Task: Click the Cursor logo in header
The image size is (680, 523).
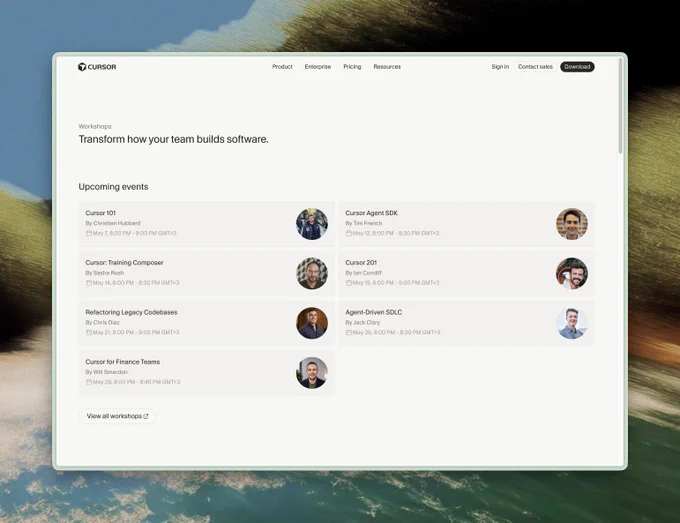Action: point(97,67)
